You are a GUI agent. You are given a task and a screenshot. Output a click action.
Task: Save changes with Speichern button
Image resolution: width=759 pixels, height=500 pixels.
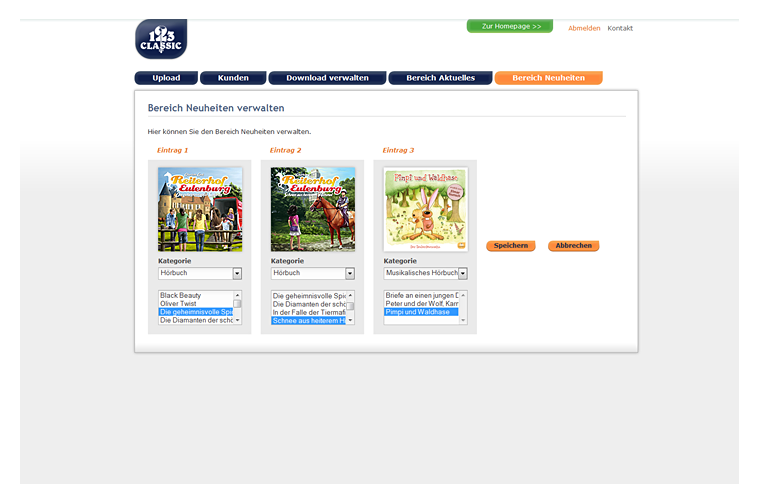pyautogui.click(x=511, y=246)
